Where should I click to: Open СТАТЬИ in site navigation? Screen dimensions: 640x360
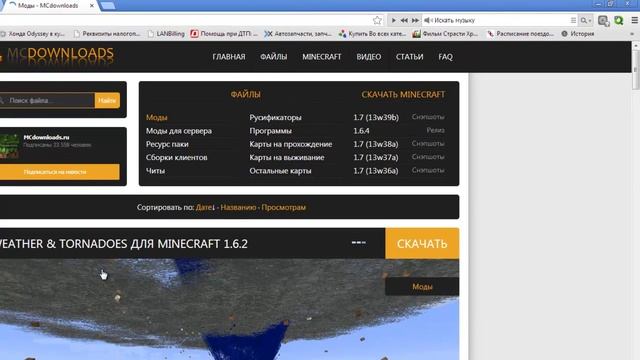(409, 57)
